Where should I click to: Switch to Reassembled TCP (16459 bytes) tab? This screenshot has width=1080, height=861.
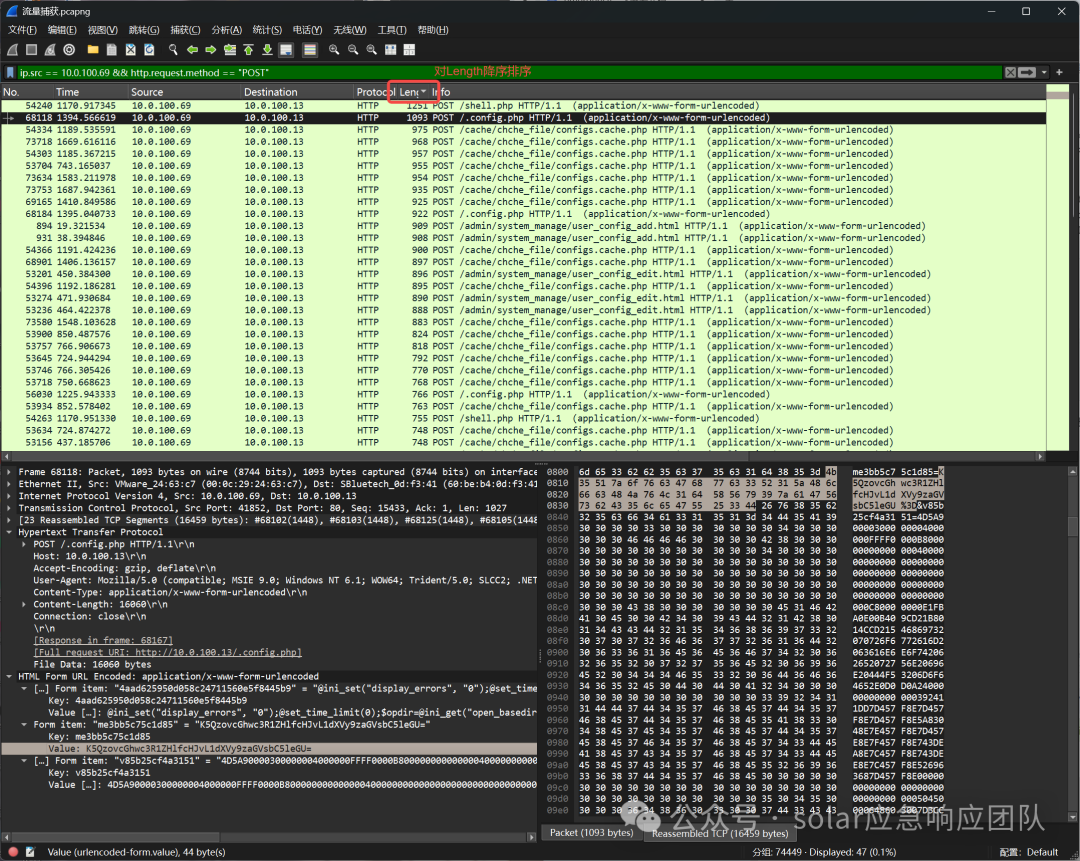click(720, 833)
